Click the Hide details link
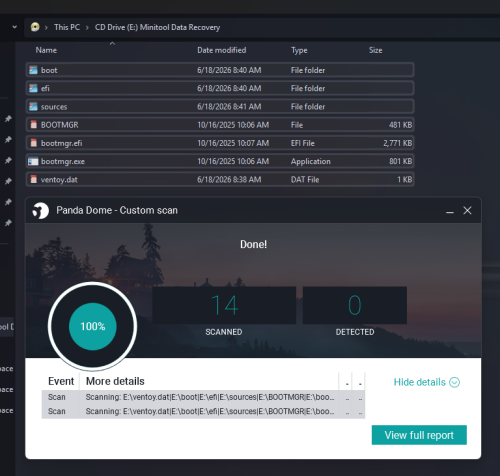The height and width of the screenshot is (476, 500). tap(419, 382)
